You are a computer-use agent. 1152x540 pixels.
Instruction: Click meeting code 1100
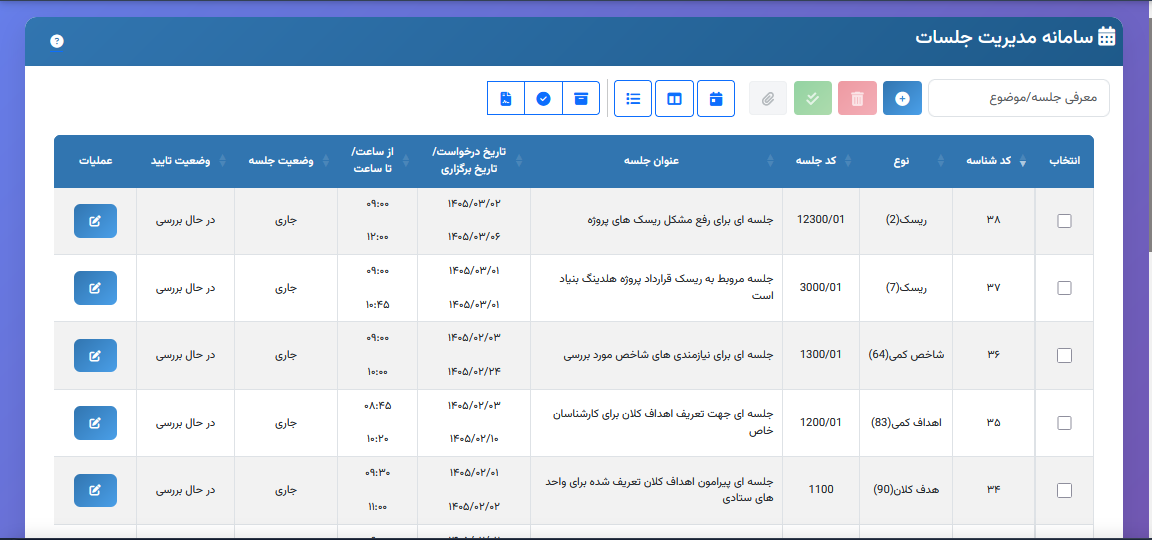(x=821, y=490)
